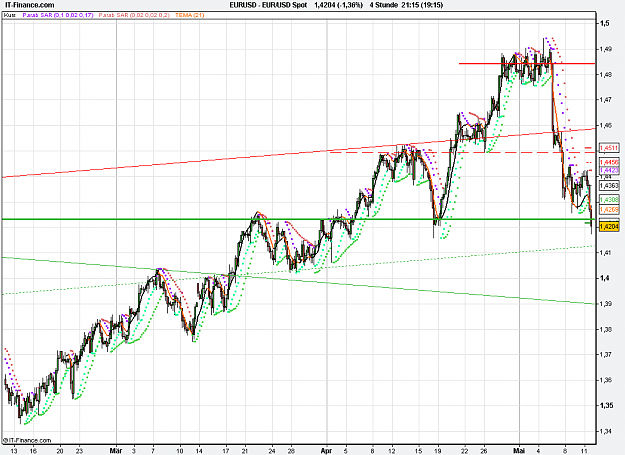Click the 1,47 price axis label
625x455 pixels.
pyautogui.click(x=606, y=100)
